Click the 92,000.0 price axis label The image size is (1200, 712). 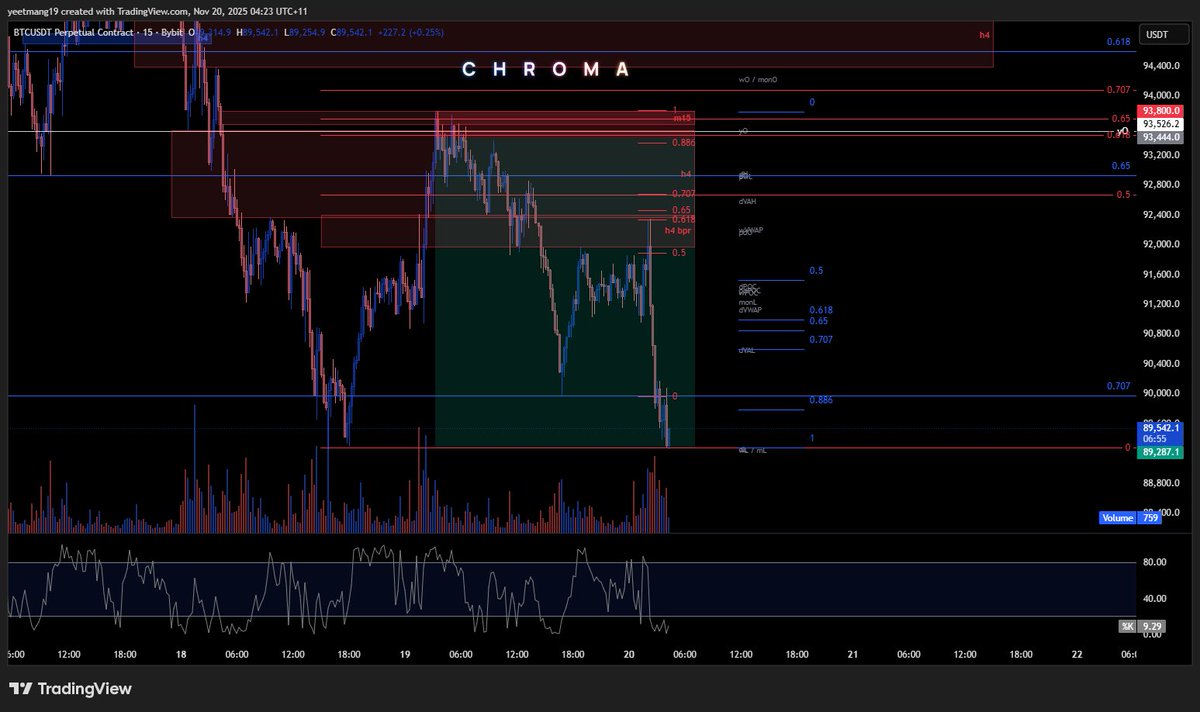tap(1161, 244)
